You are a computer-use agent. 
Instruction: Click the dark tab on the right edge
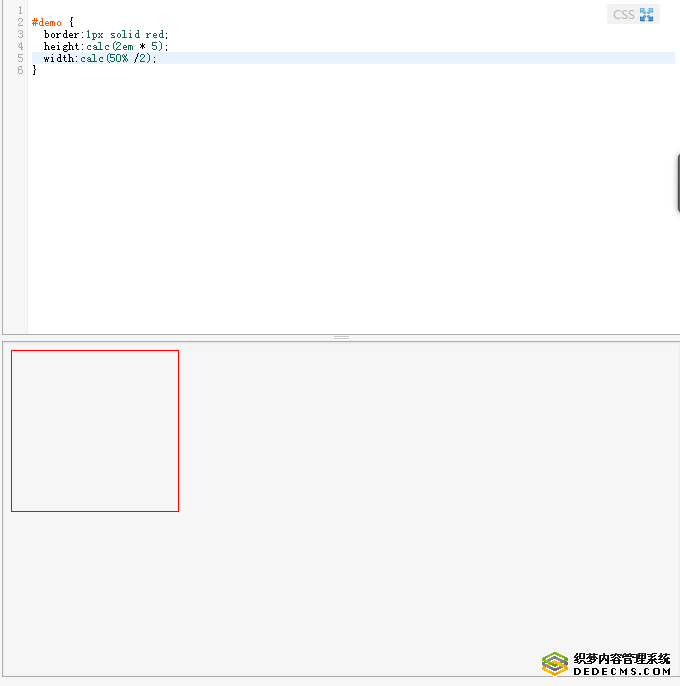coord(677,183)
